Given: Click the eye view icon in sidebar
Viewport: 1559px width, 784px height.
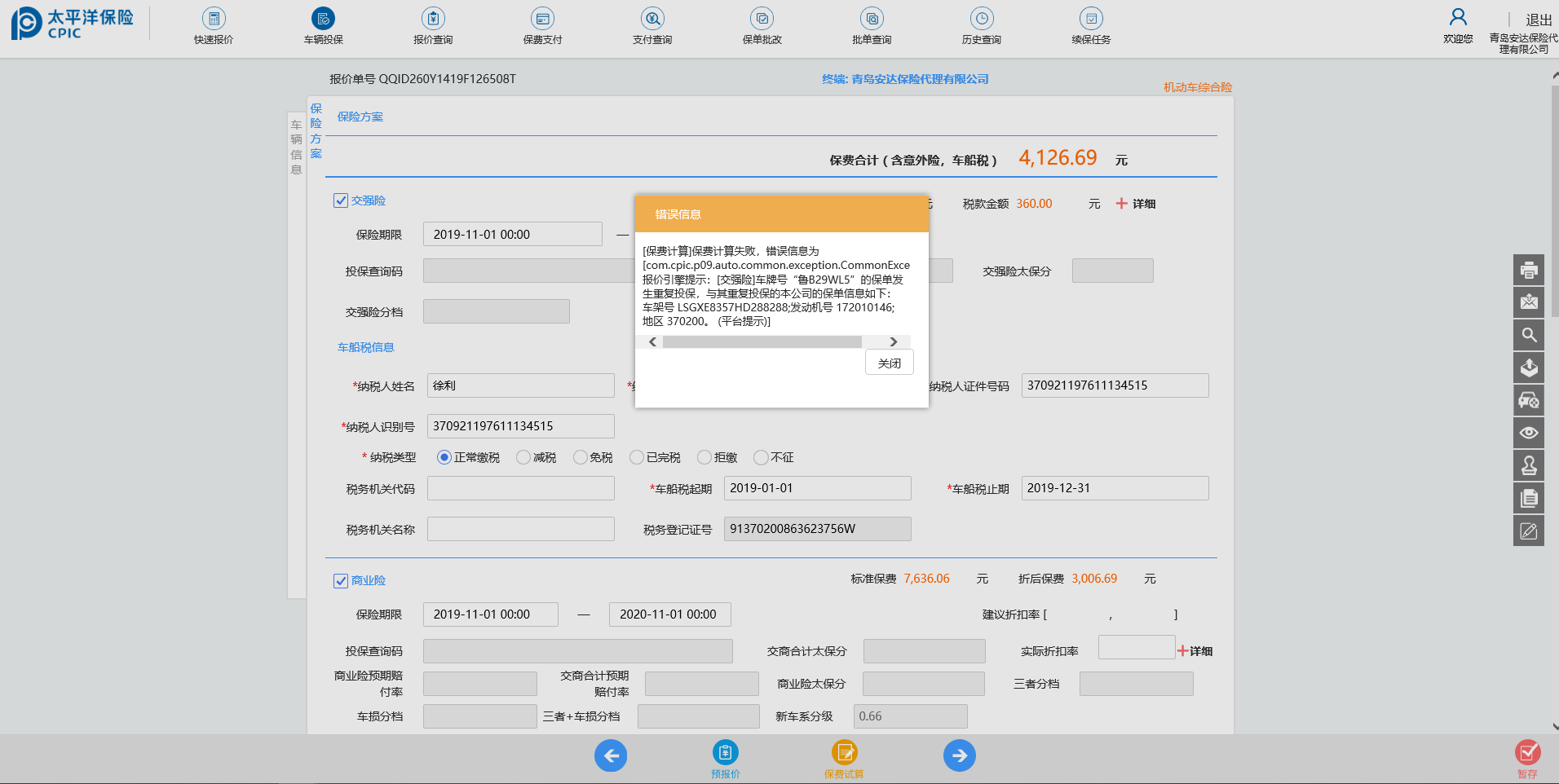Looking at the screenshot, I should 1529,433.
